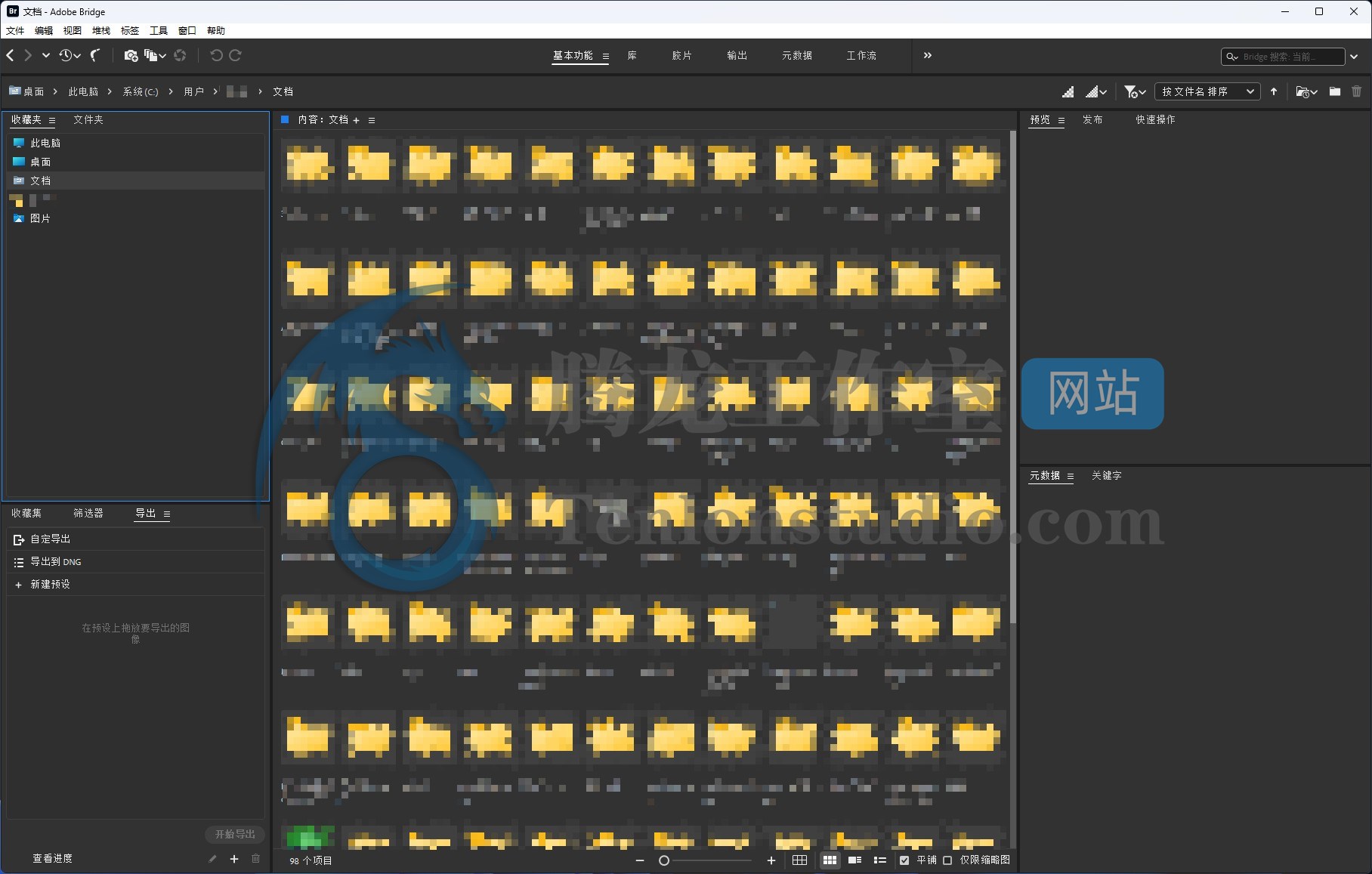Click 新建预设 to create a preset
The height and width of the screenshot is (874, 1372).
coord(50,584)
